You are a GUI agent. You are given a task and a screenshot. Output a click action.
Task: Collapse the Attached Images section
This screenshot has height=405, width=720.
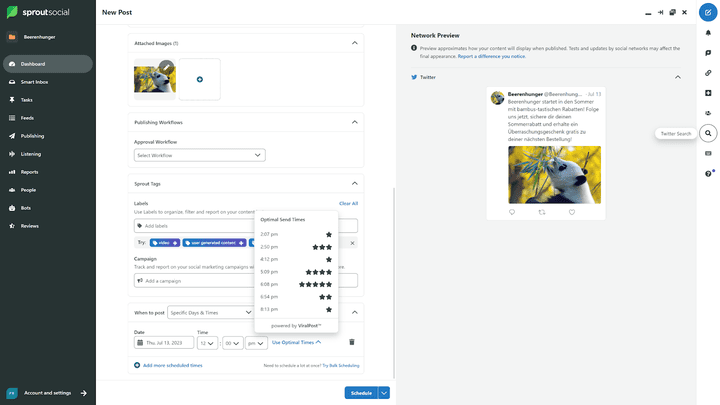(x=354, y=43)
